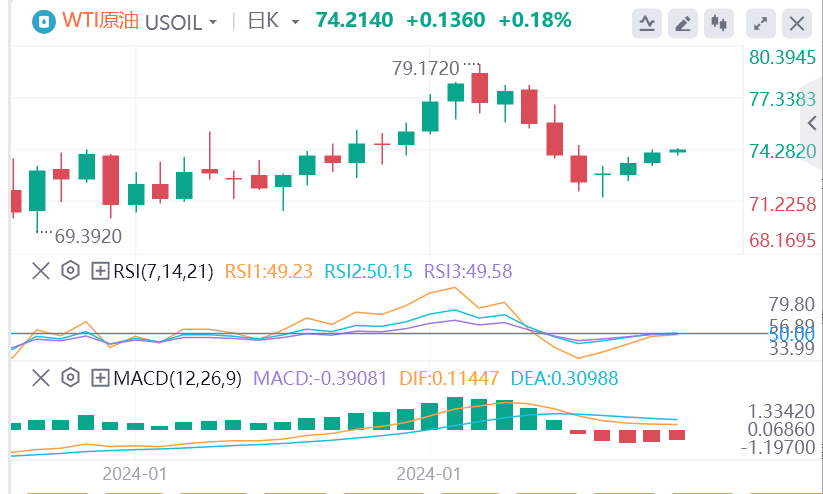The height and width of the screenshot is (494, 823).
Task: Collapse the right side panel arrow
Action: click(x=812, y=122)
